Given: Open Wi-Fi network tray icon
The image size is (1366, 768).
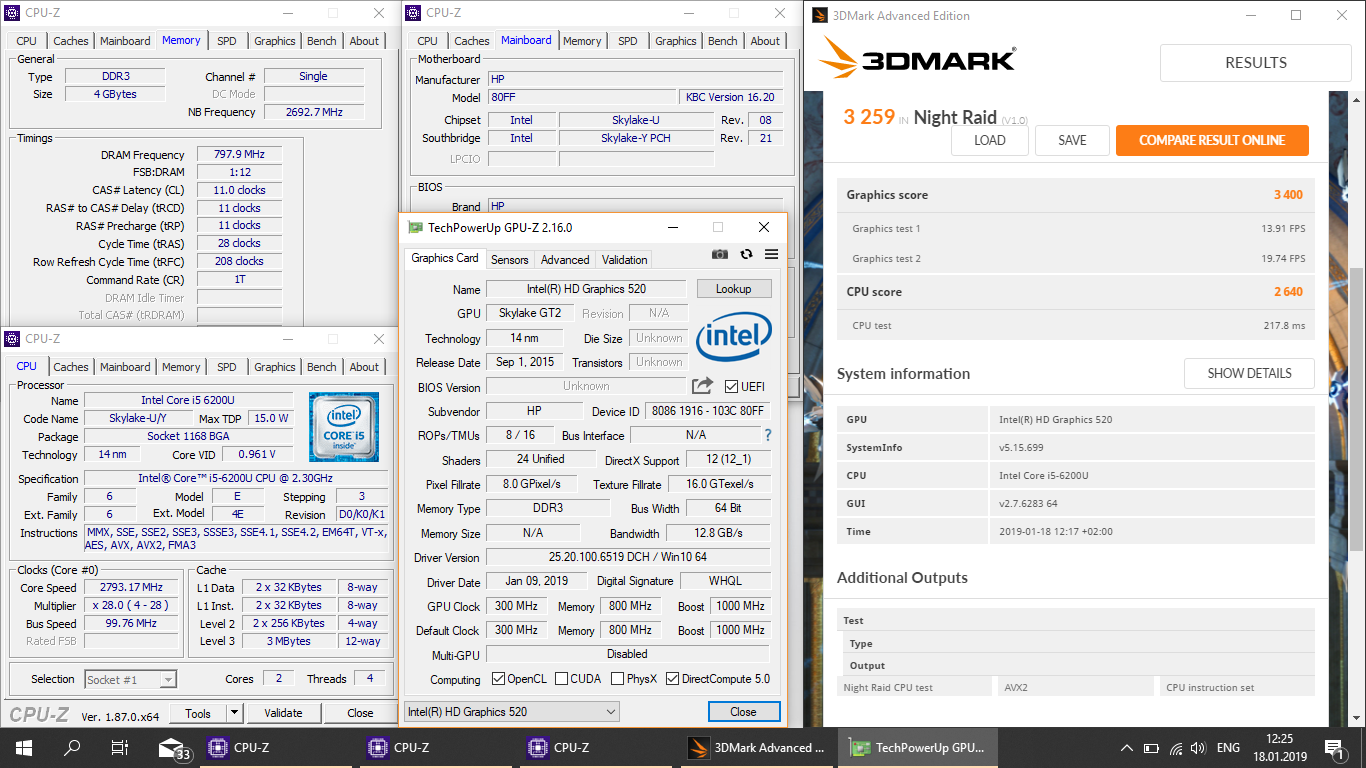Looking at the screenshot, I should point(1176,747).
